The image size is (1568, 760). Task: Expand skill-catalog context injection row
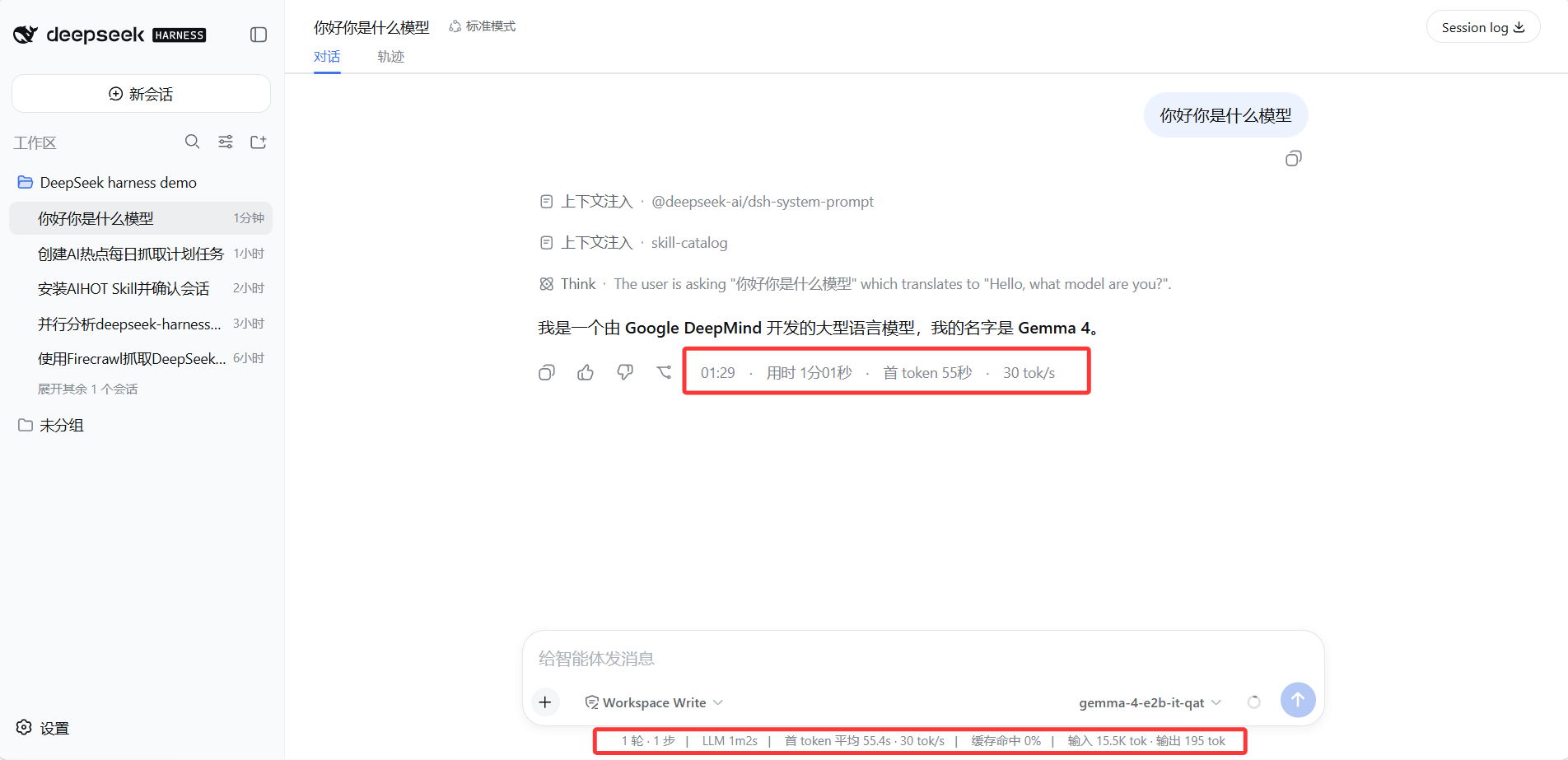633,243
